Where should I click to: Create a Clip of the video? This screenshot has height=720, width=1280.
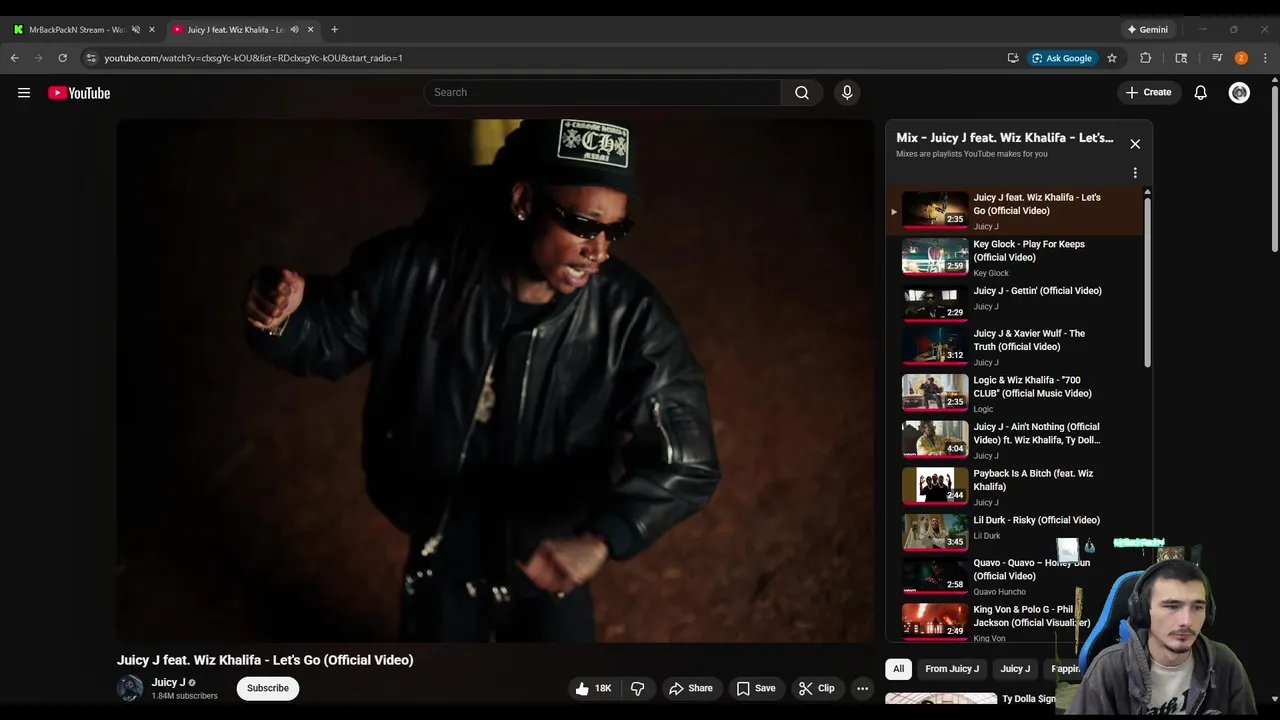click(x=816, y=688)
